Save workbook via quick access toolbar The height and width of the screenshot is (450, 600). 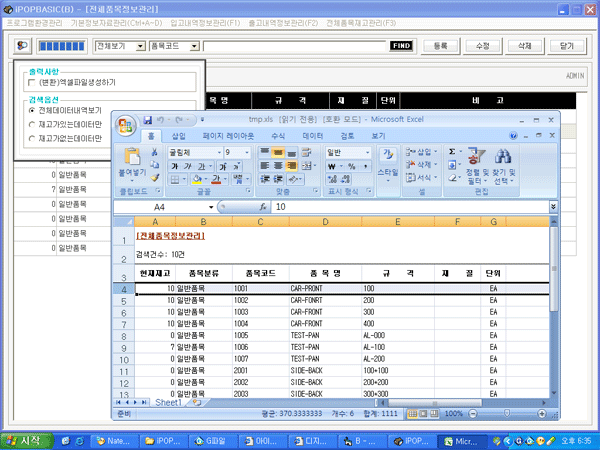coord(148,120)
